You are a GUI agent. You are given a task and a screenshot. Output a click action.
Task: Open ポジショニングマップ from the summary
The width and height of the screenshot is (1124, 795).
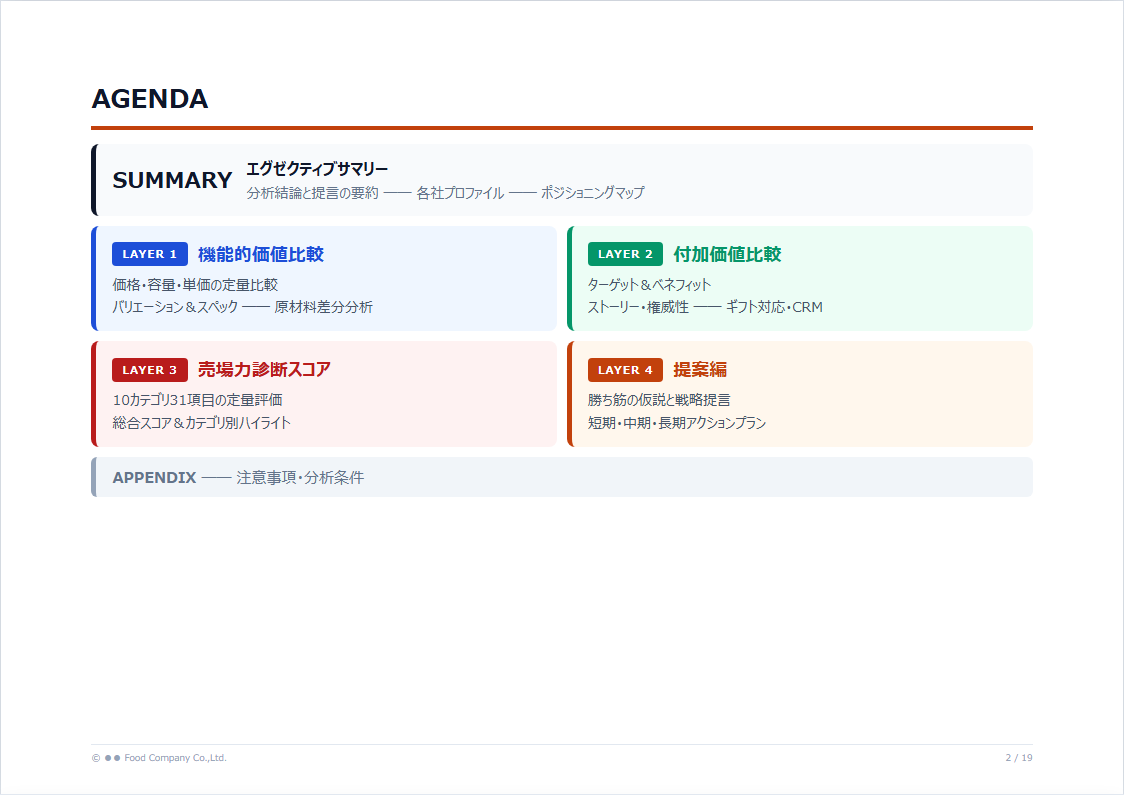tap(594, 193)
